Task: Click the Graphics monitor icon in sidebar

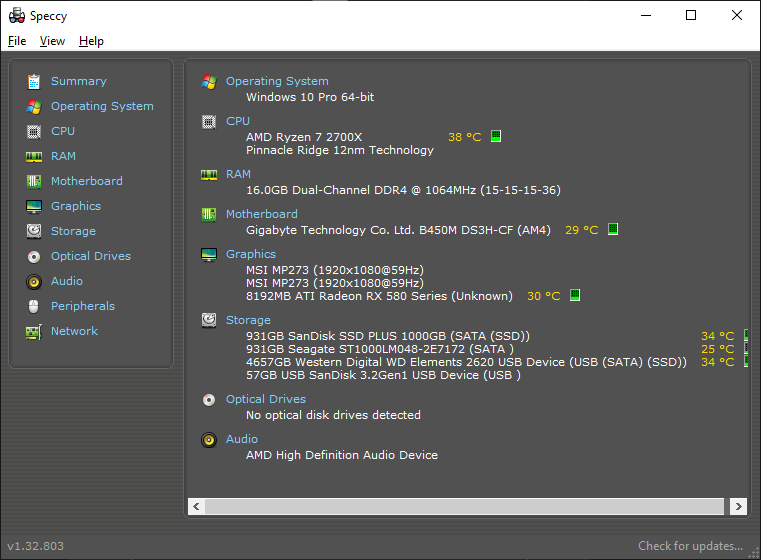Action: point(33,206)
